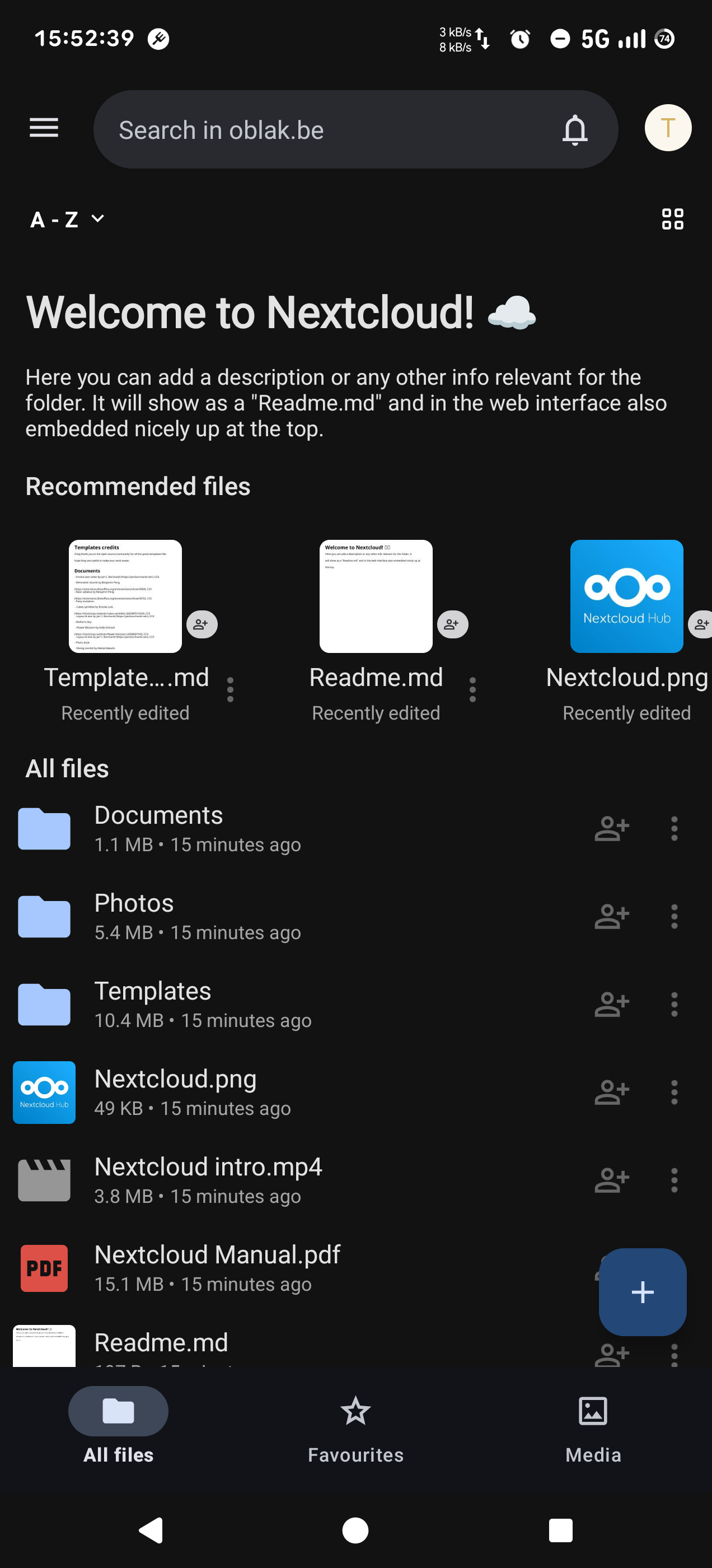Switch to grid view layout
This screenshot has height=1568, width=712.
(x=672, y=219)
